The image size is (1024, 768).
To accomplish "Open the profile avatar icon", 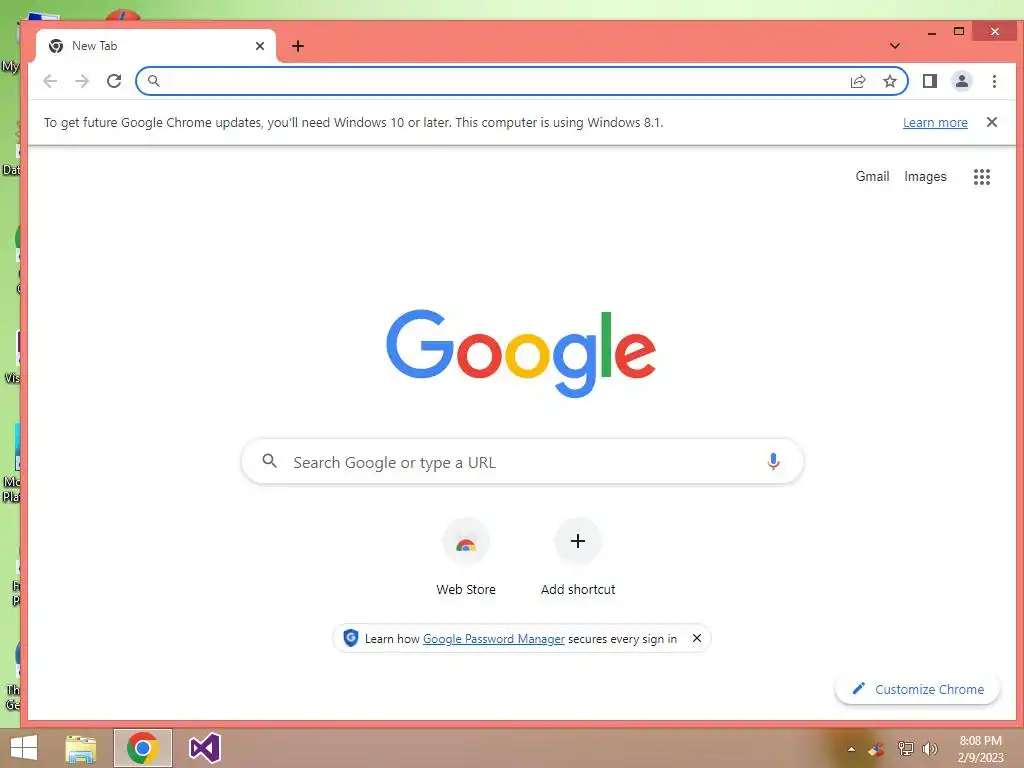I will tap(961, 81).
